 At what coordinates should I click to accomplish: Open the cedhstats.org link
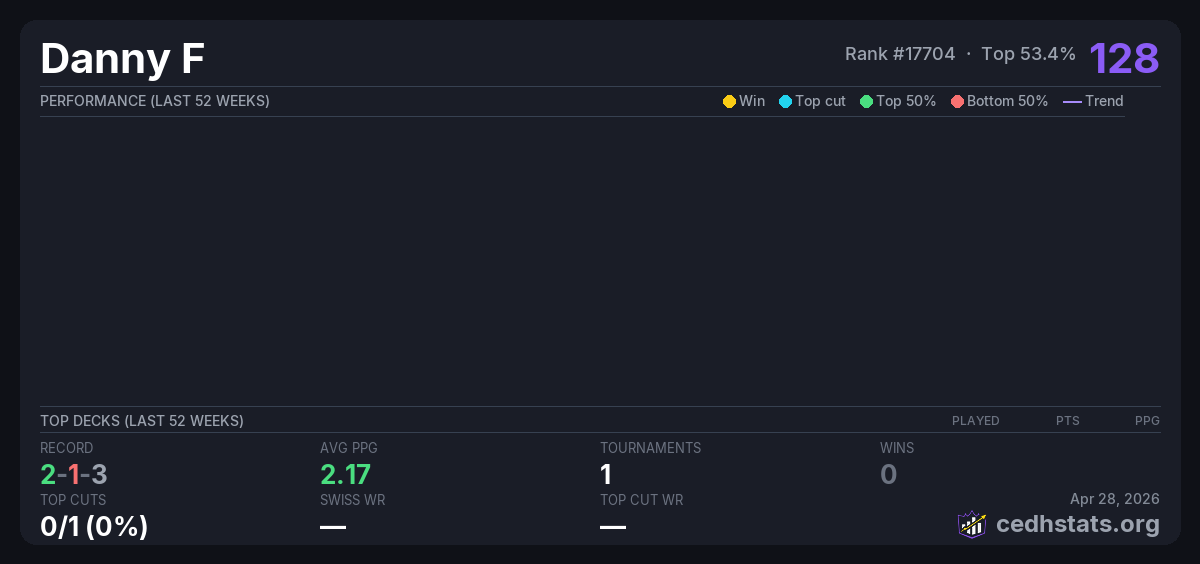click(1063, 524)
